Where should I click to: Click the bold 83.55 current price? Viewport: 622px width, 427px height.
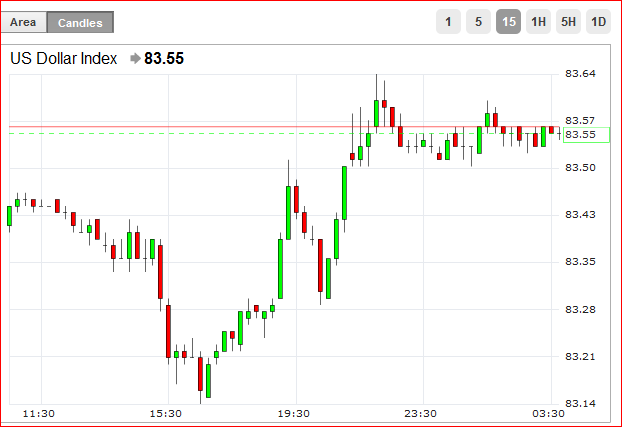point(164,58)
